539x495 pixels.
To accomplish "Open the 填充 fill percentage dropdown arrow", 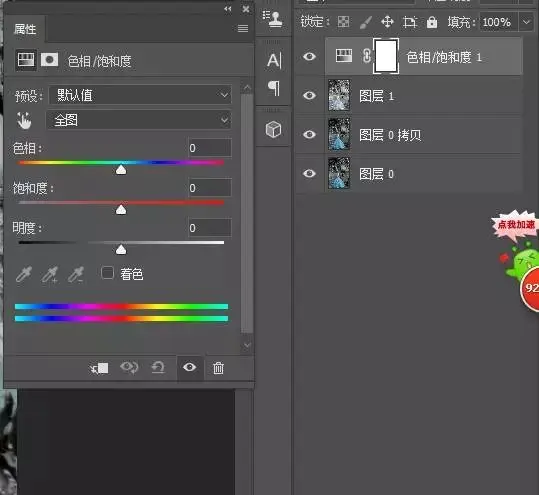I will pyautogui.click(x=527, y=22).
